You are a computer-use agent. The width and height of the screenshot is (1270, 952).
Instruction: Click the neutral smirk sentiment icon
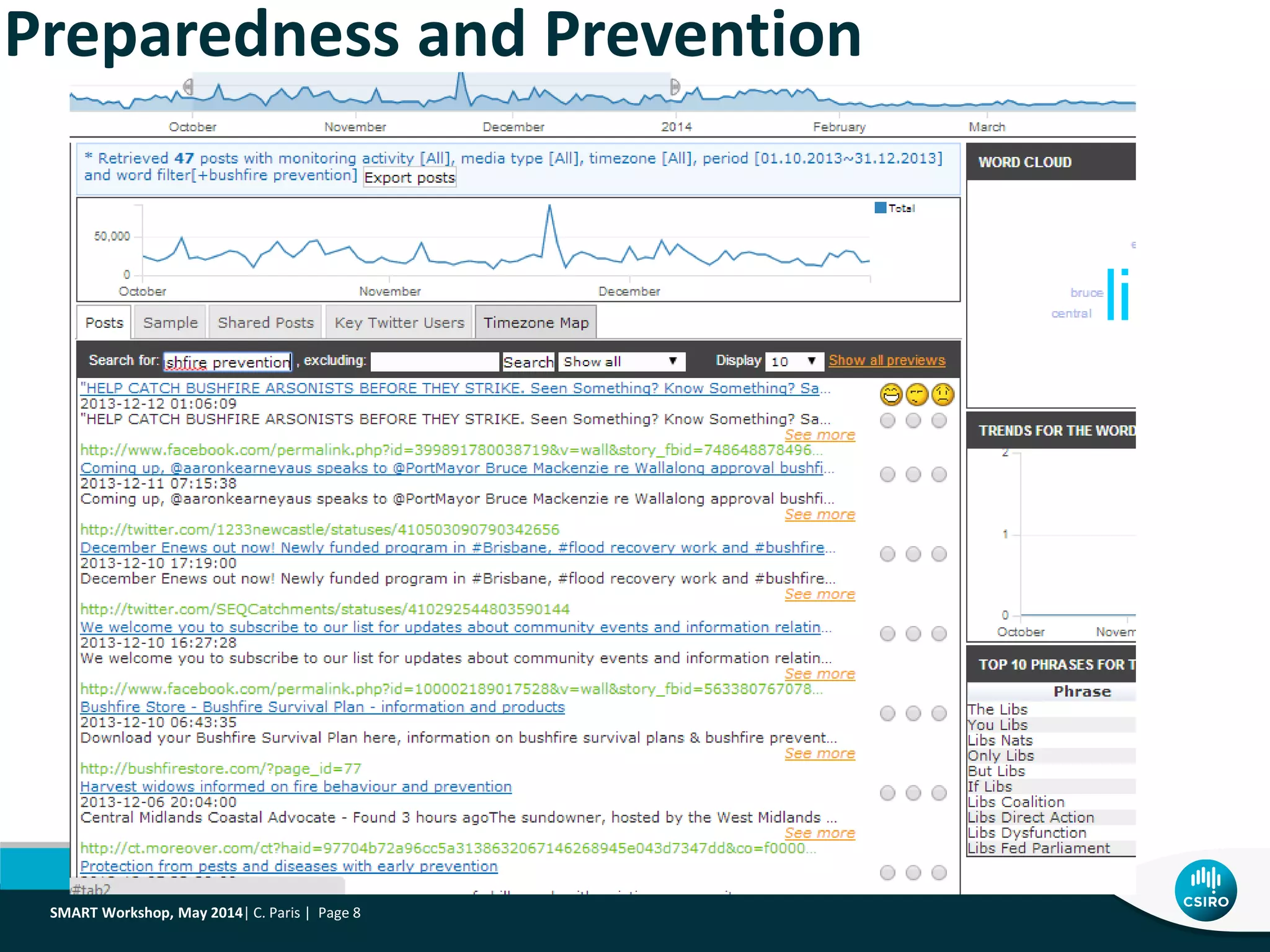pos(917,394)
